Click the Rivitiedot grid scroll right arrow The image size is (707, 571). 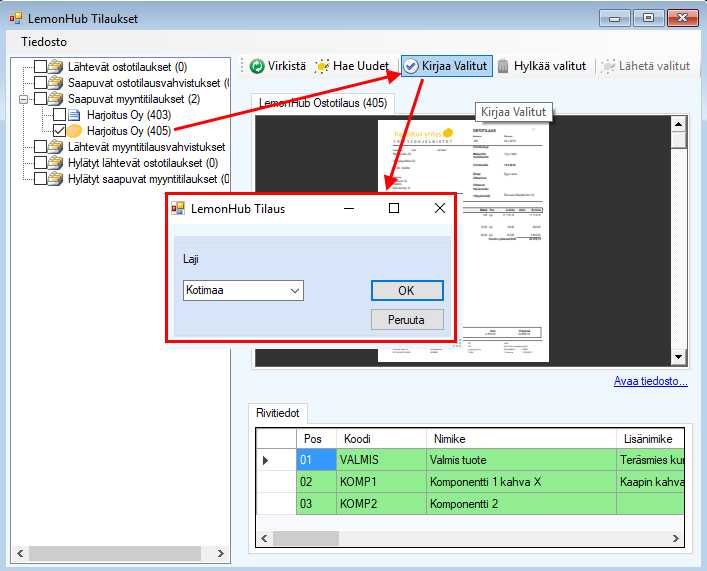[x=675, y=538]
